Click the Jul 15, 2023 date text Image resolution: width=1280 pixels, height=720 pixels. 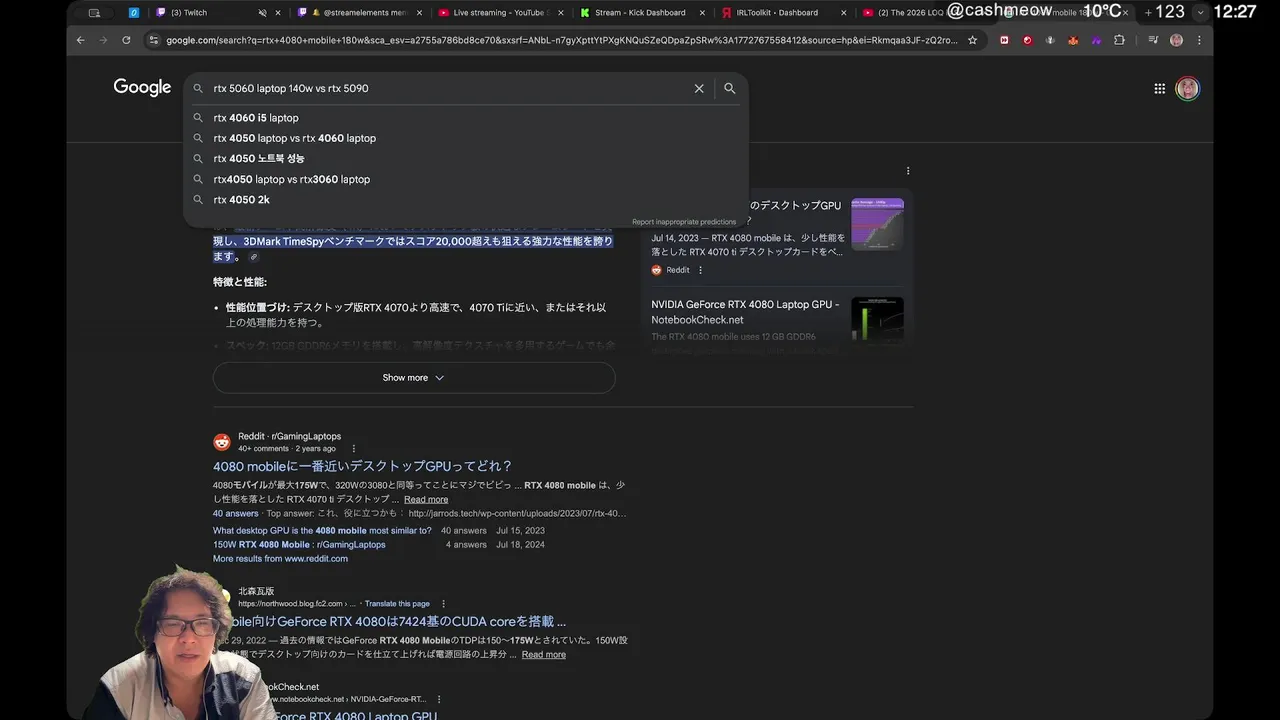[x=521, y=531]
